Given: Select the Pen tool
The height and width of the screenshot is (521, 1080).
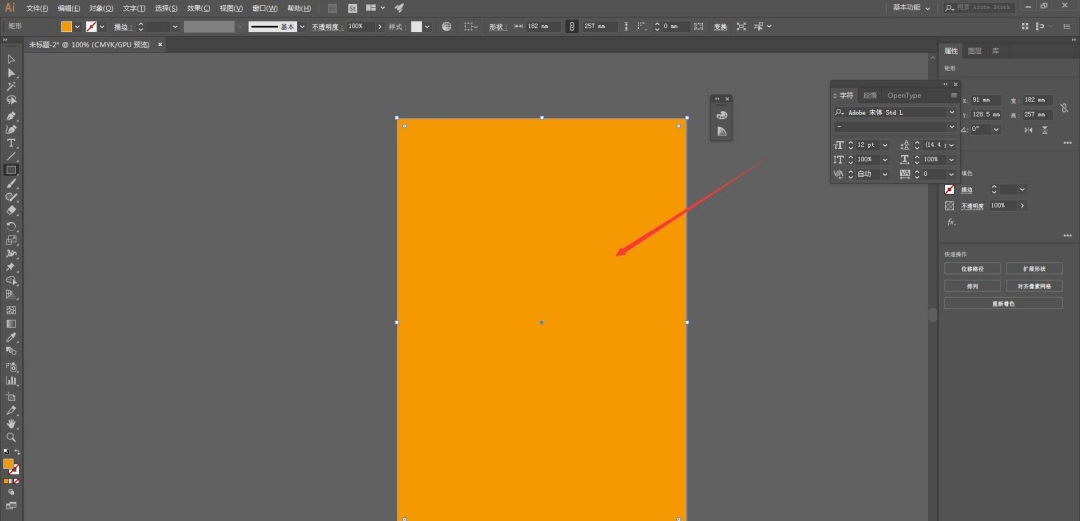Looking at the screenshot, I should (11, 116).
